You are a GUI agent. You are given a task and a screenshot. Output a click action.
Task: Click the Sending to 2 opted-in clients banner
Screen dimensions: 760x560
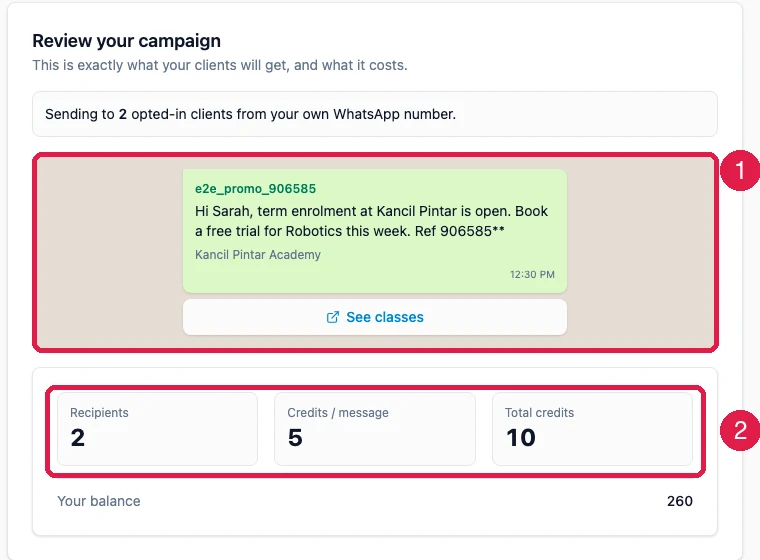click(x=375, y=114)
